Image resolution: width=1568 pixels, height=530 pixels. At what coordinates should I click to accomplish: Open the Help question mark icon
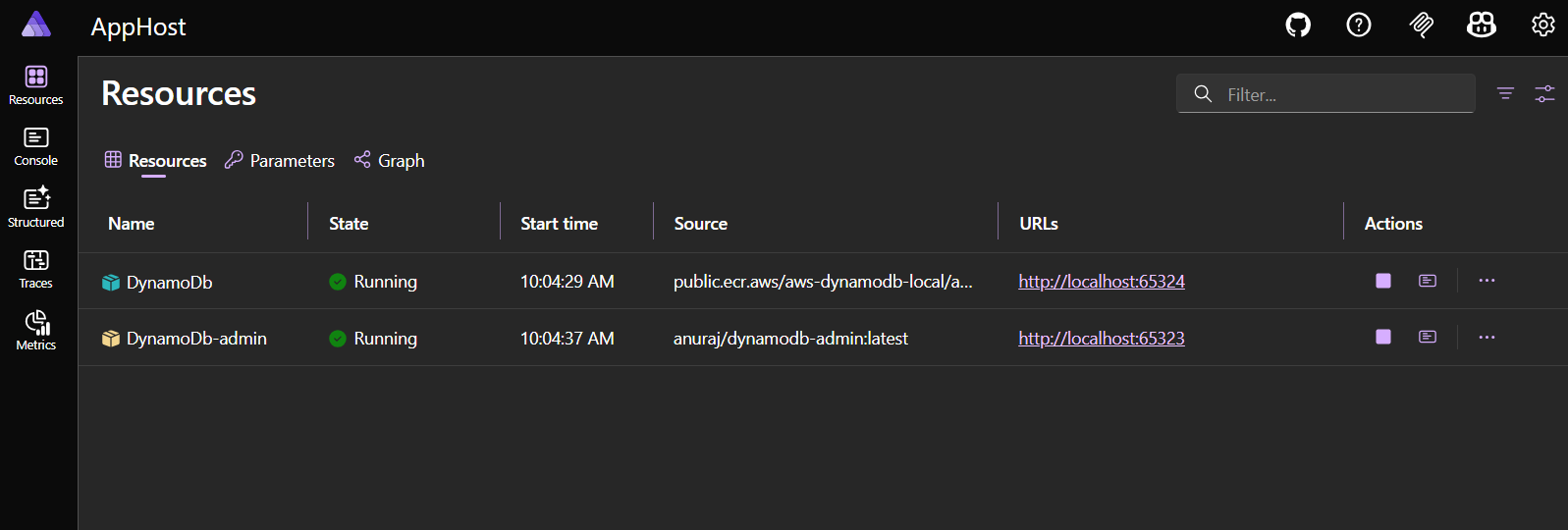(x=1359, y=26)
